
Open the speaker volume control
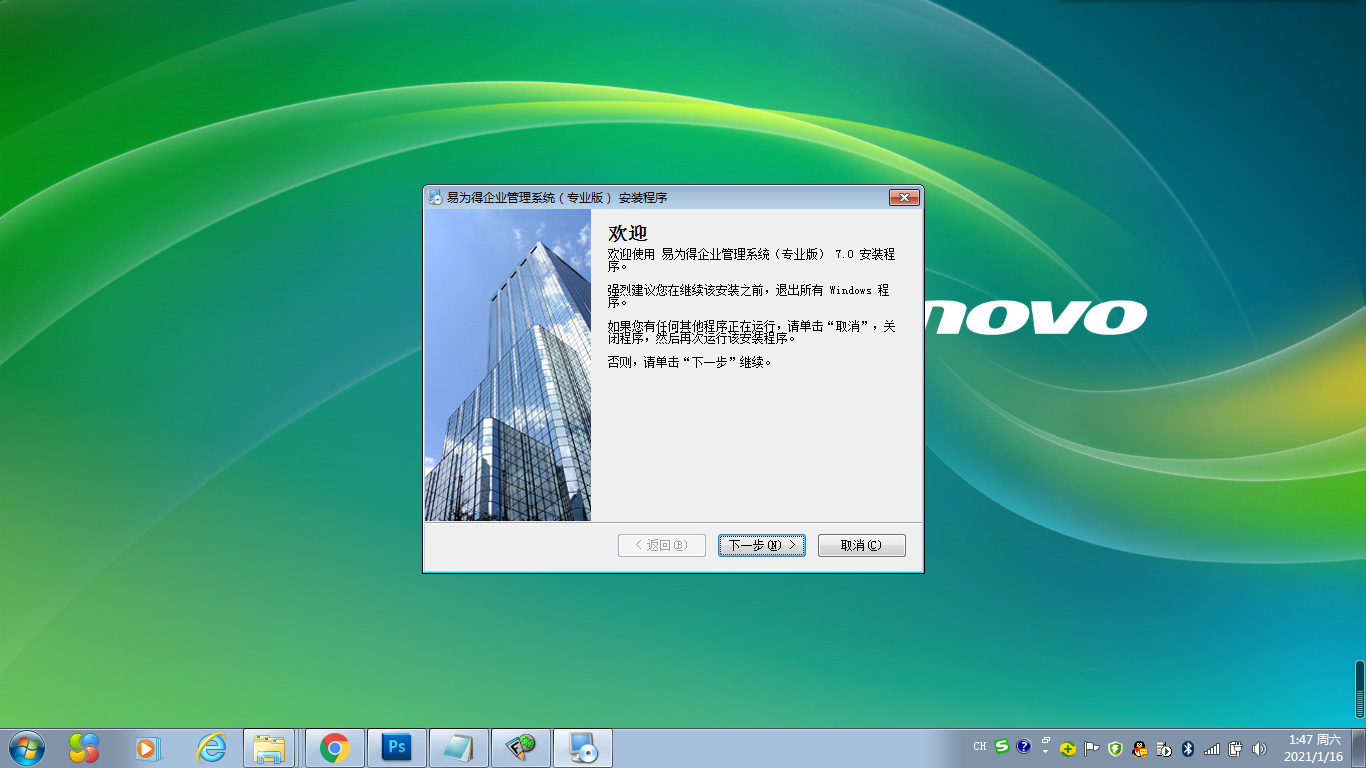[x=1259, y=748]
